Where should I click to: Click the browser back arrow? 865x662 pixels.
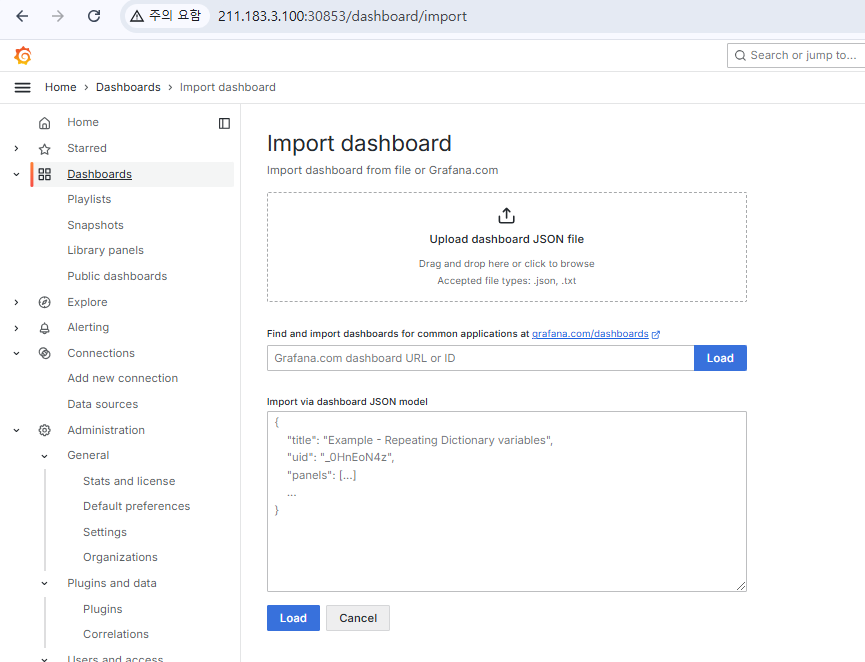tap(22, 16)
